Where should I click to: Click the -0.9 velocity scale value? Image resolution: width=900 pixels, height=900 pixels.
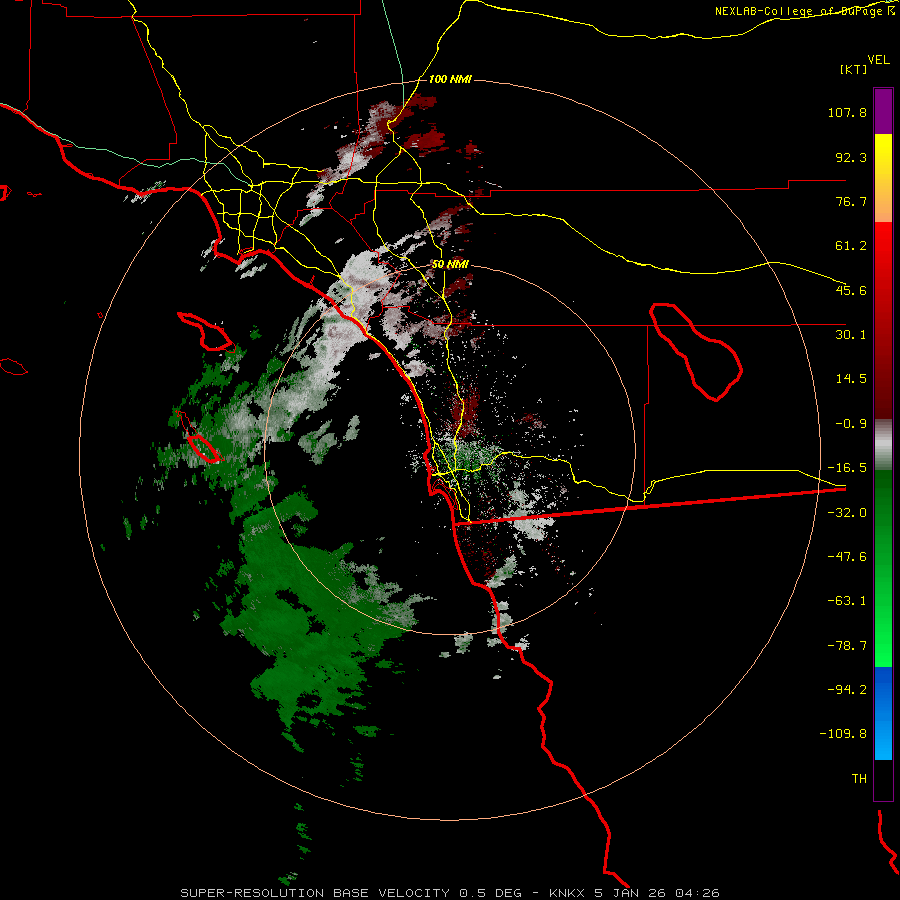pos(851,424)
